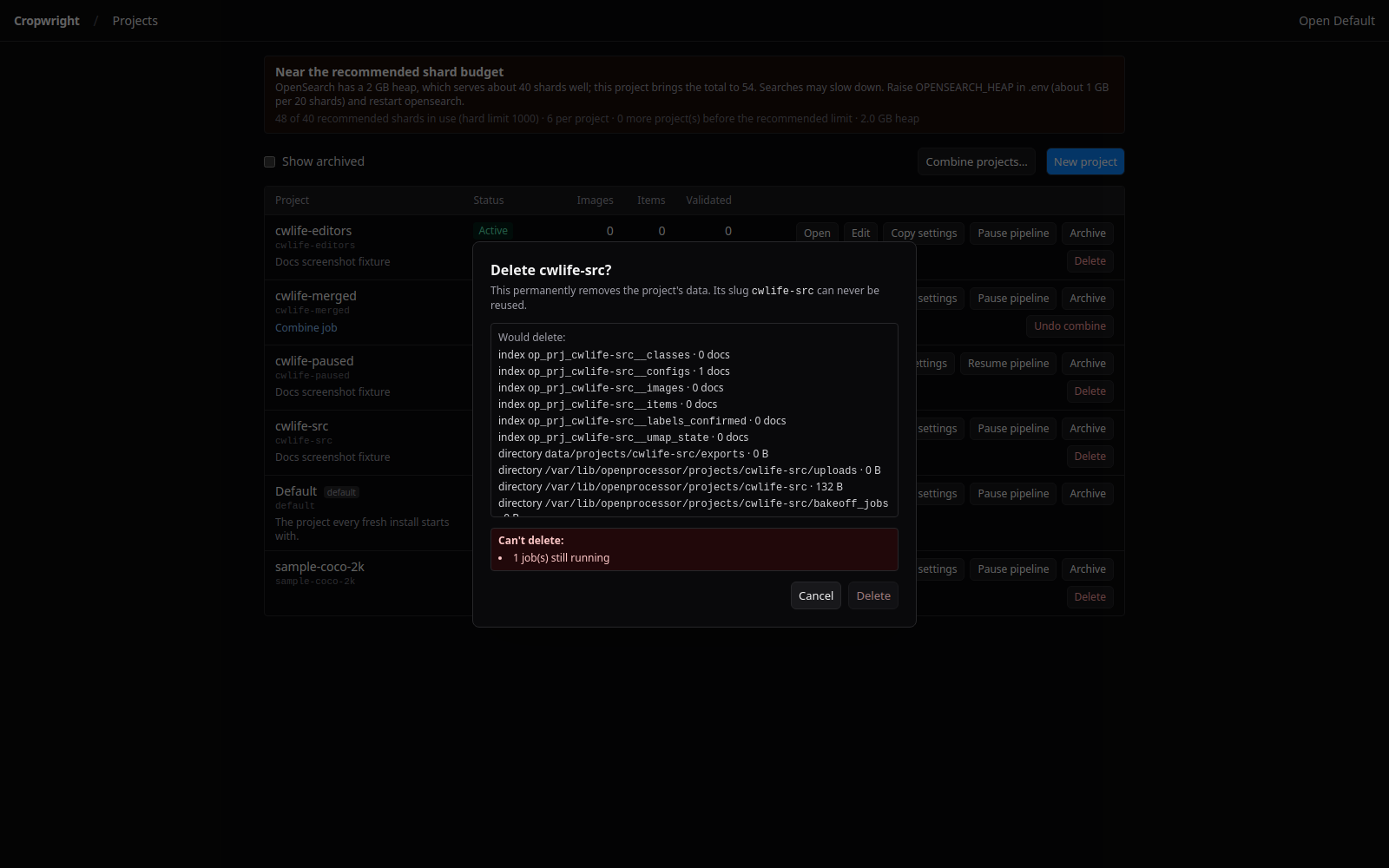Copy settings for cwlife-editors

coord(924,233)
